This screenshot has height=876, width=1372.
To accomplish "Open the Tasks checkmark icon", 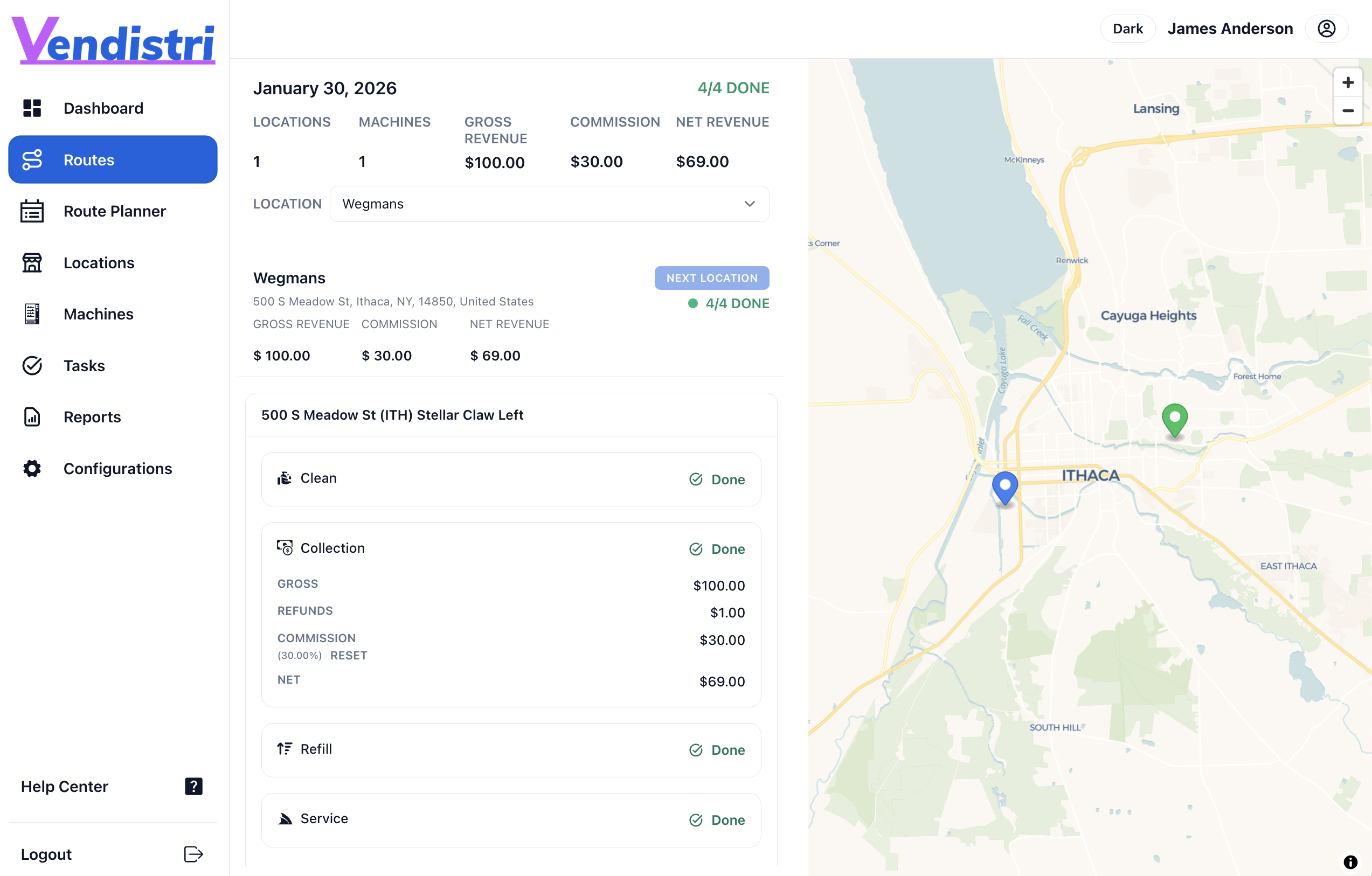I will [31, 365].
